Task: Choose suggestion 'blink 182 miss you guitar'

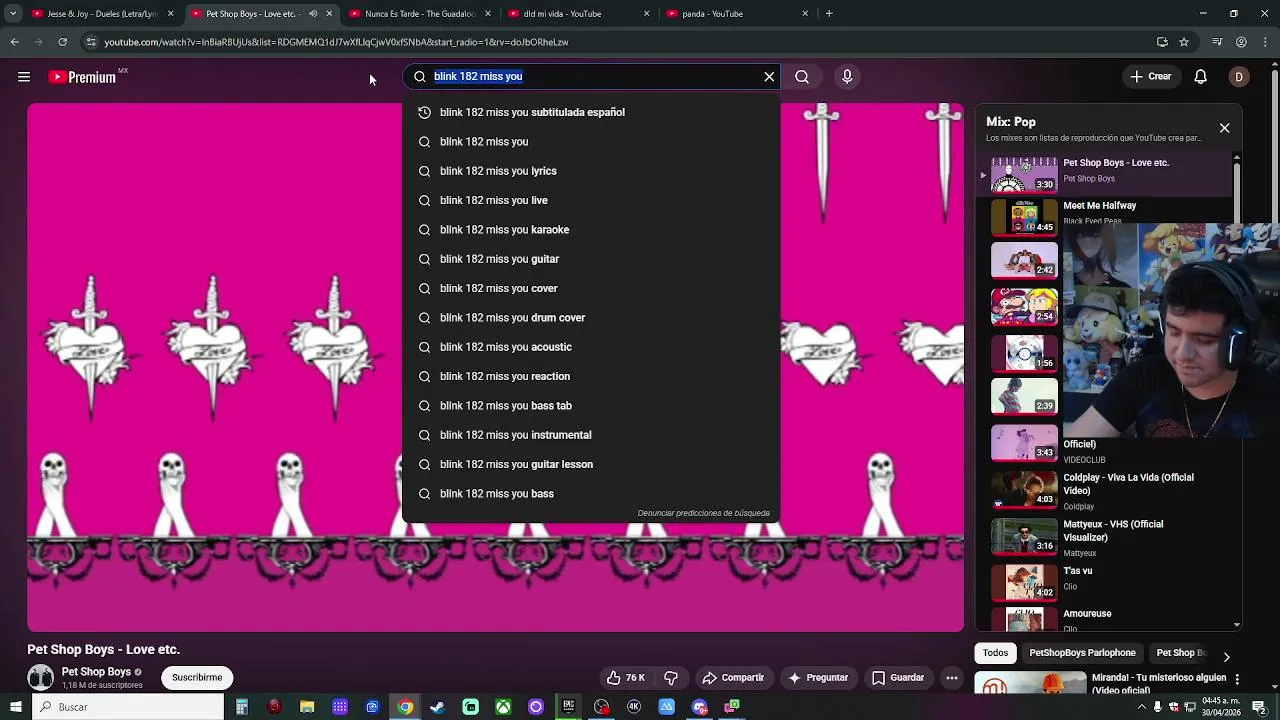Action: pos(591,259)
